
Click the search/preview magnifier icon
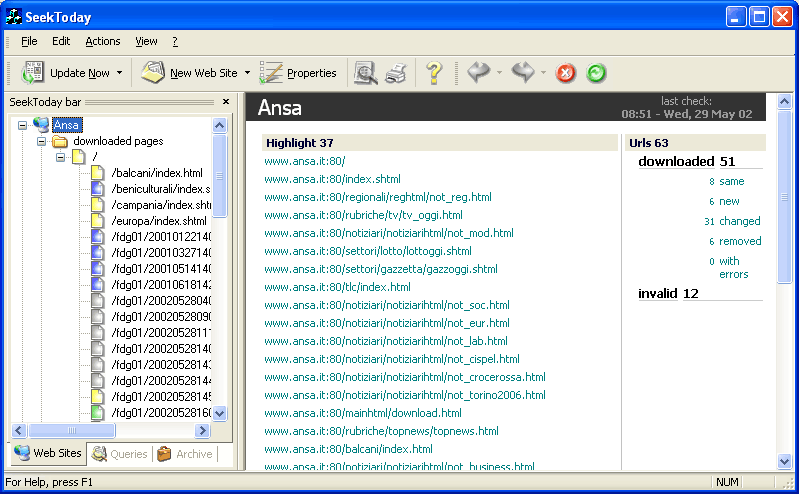[365, 73]
